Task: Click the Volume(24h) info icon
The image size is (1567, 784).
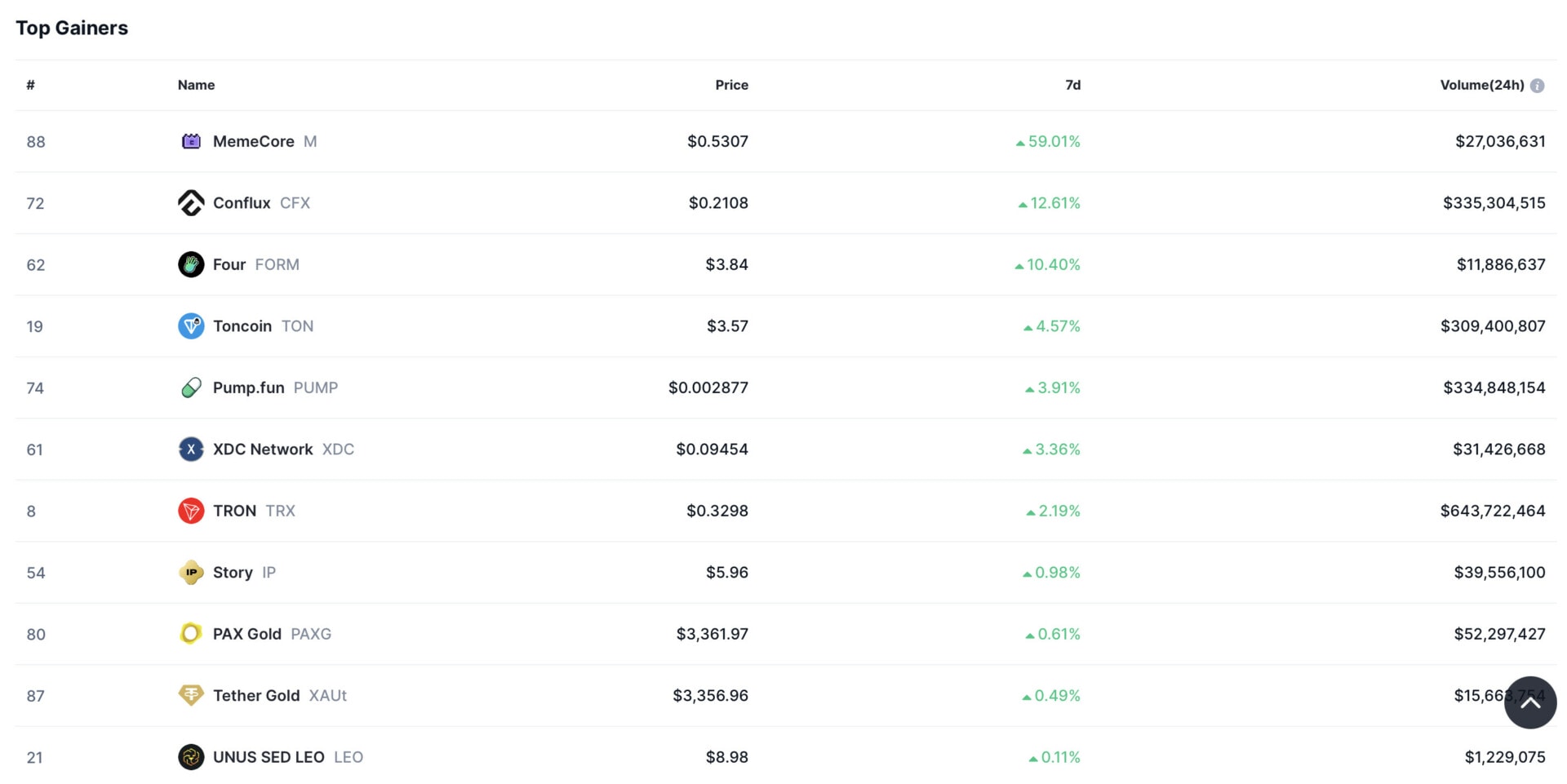Action: click(x=1537, y=86)
